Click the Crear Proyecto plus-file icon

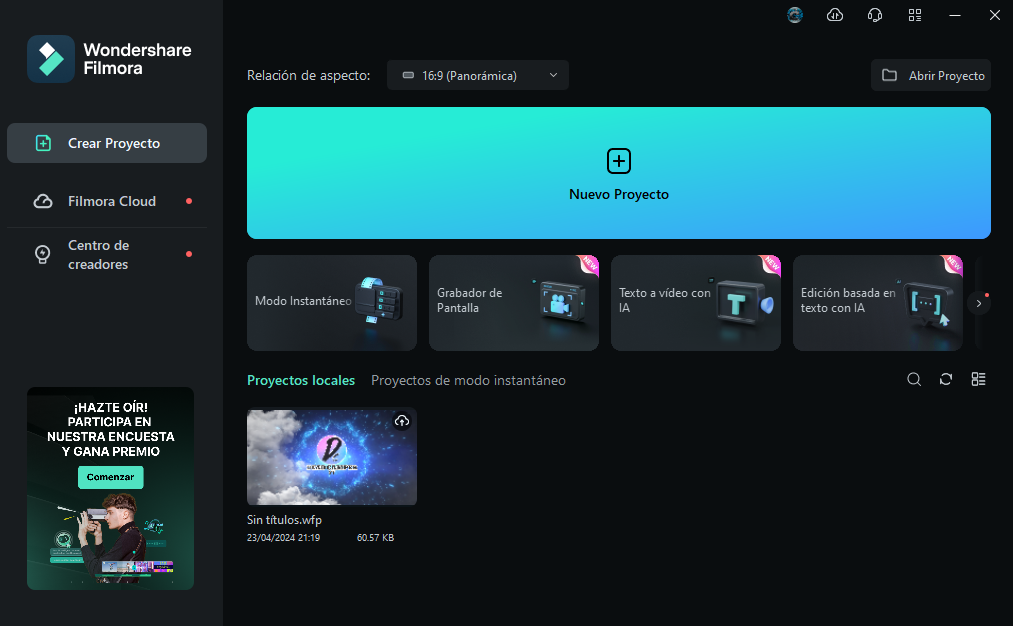43,143
